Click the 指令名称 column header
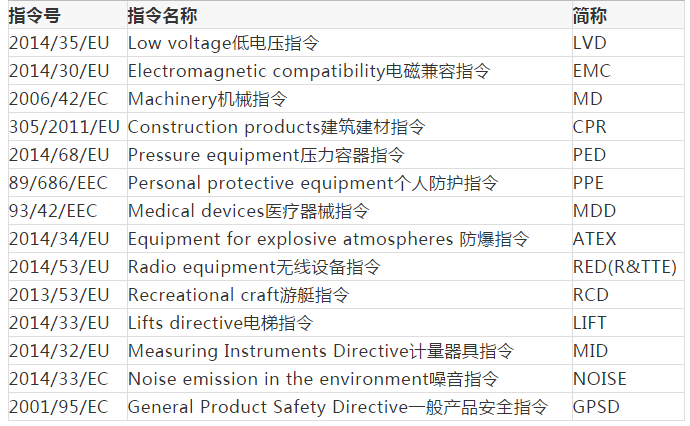Image resolution: width=690 pixels, height=426 pixels. tap(163, 16)
